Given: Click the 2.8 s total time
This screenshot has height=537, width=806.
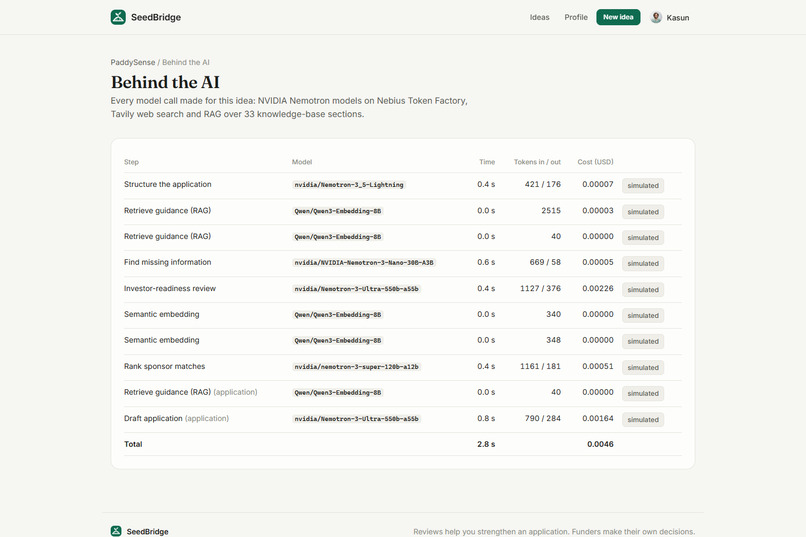Looking at the screenshot, I should pos(486,444).
